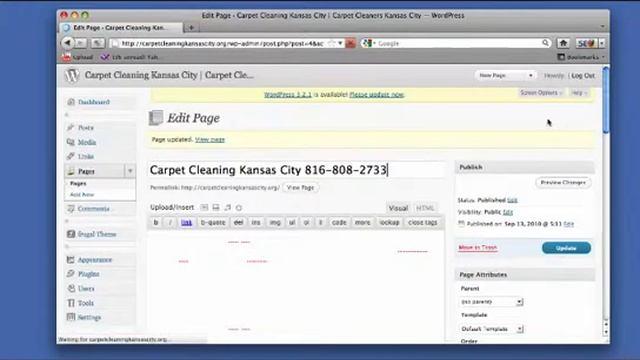The image size is (640, 360).
Task: Click the browser Back arrow button
Action: [67, 43]
